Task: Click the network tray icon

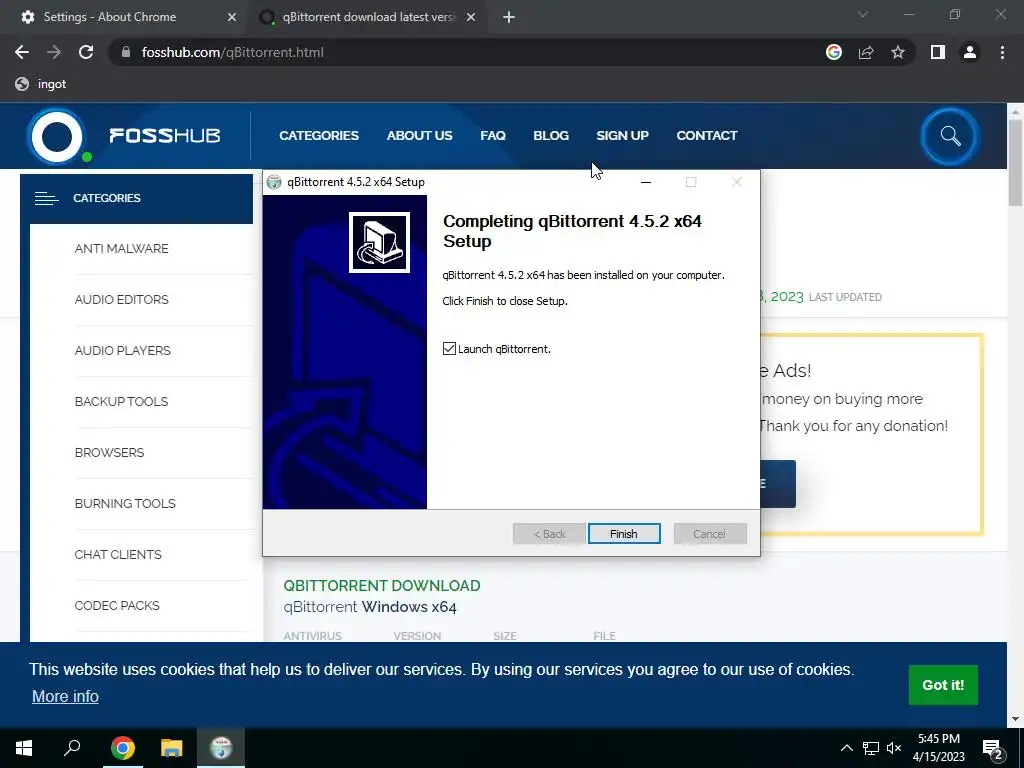Action: (x=871, y=748)
